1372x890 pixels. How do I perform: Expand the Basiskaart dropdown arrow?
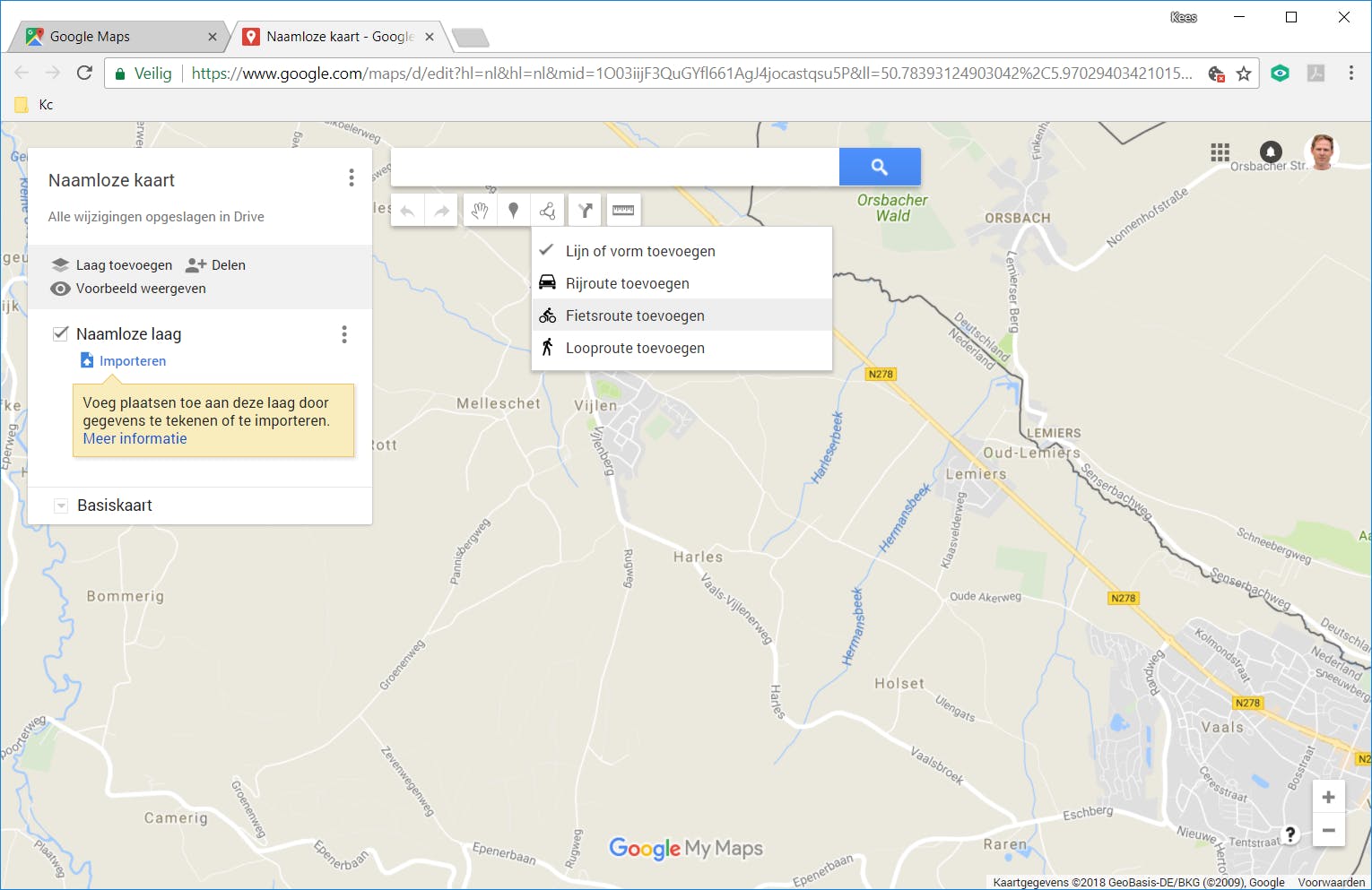pyautogui.click(x=61, y=505)
